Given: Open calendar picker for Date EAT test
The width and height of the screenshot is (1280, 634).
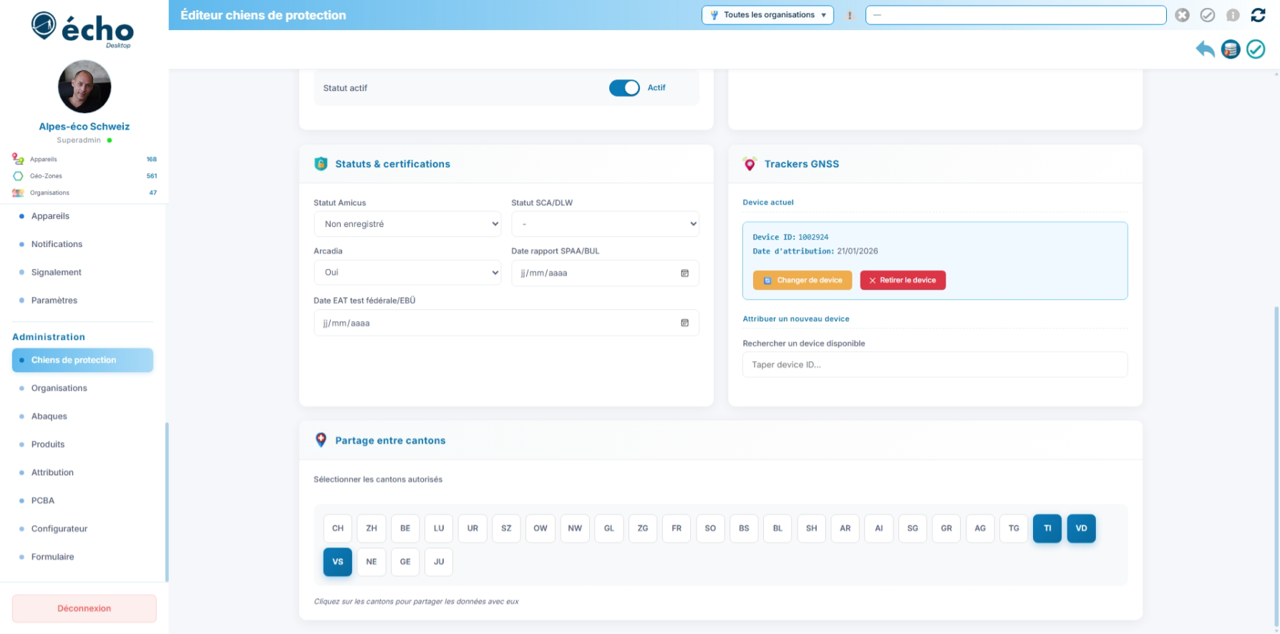Looking at the screenshot, I should [684, 323].
